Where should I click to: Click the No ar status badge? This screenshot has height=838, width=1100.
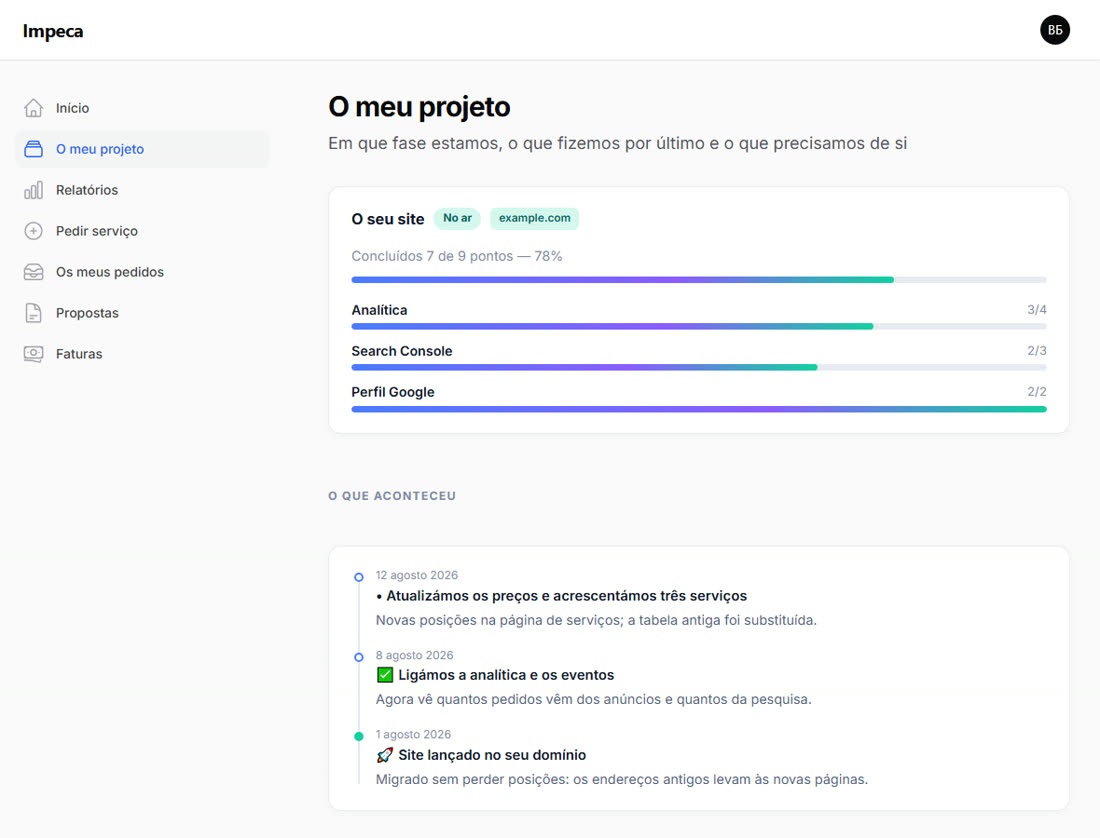coord(457,218)
